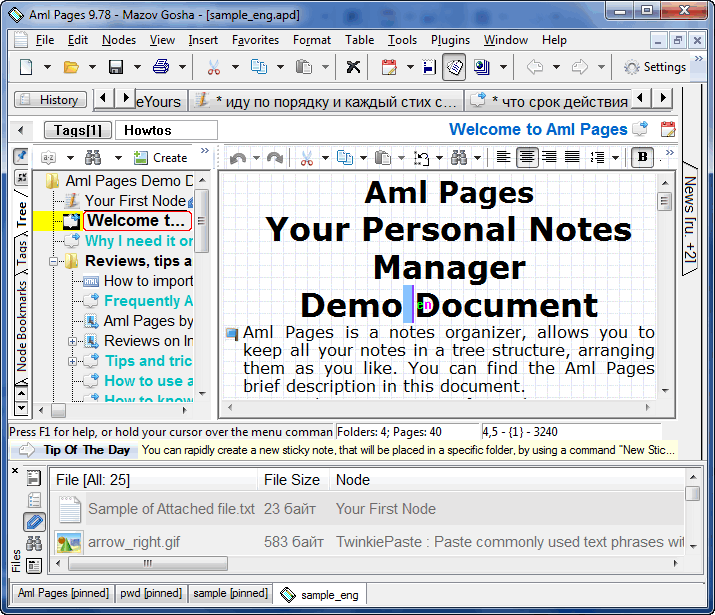Toggle align right formatting
715x615 pixels.
pyautogui.click(x=549, y=157)
